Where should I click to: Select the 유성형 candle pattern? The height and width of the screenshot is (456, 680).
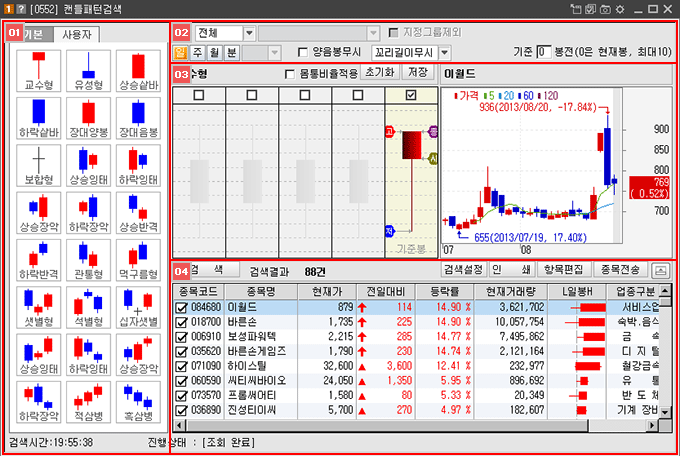click(90, 70)
